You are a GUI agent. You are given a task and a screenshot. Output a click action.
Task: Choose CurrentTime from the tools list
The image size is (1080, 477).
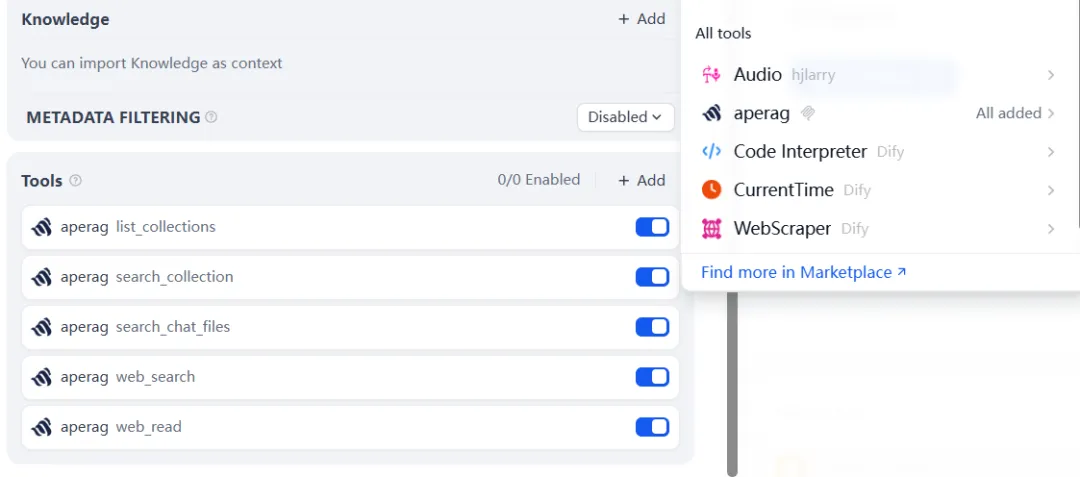(783, 190)
